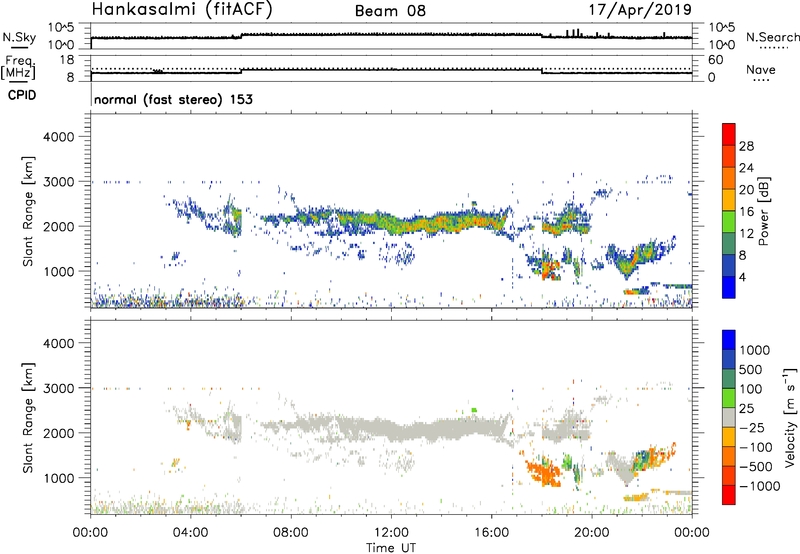Screen dimensions: 800x554
Task: Click the '20:00' time tick label
Action: coord(591,533)
